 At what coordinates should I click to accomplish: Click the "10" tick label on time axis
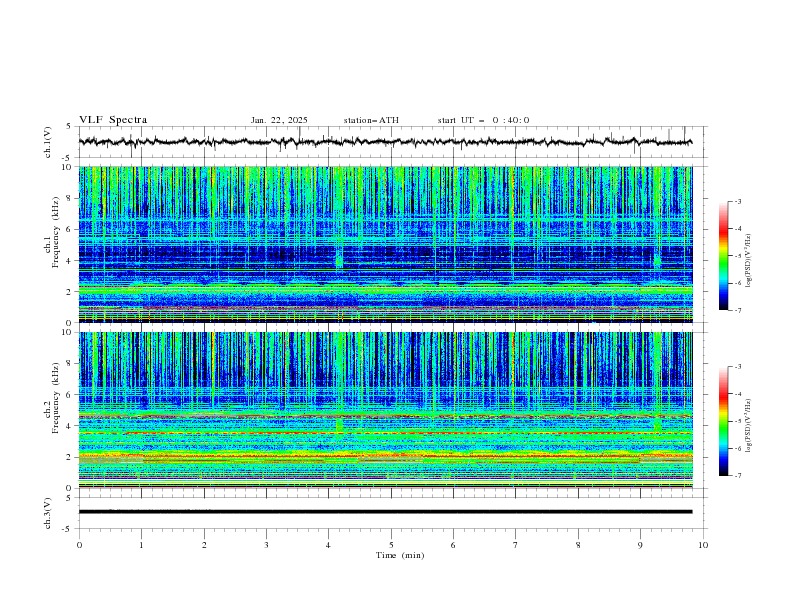coord(703,545)
